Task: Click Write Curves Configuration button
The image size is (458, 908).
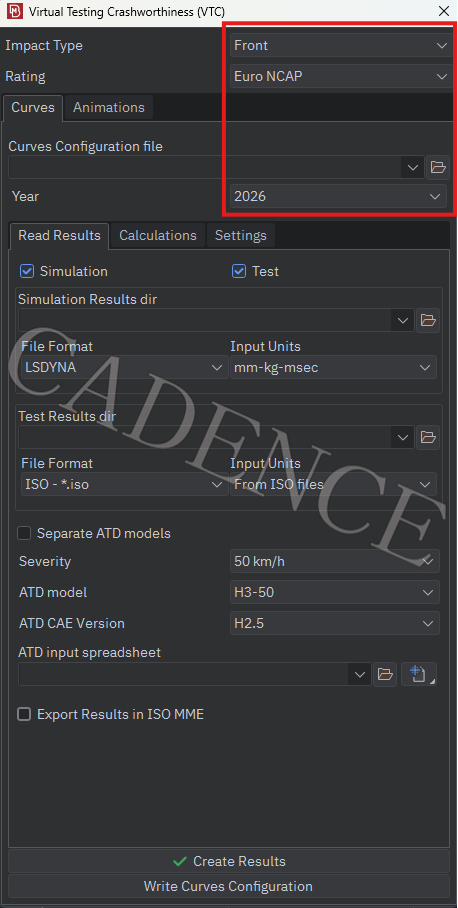Action: point(229,886)
